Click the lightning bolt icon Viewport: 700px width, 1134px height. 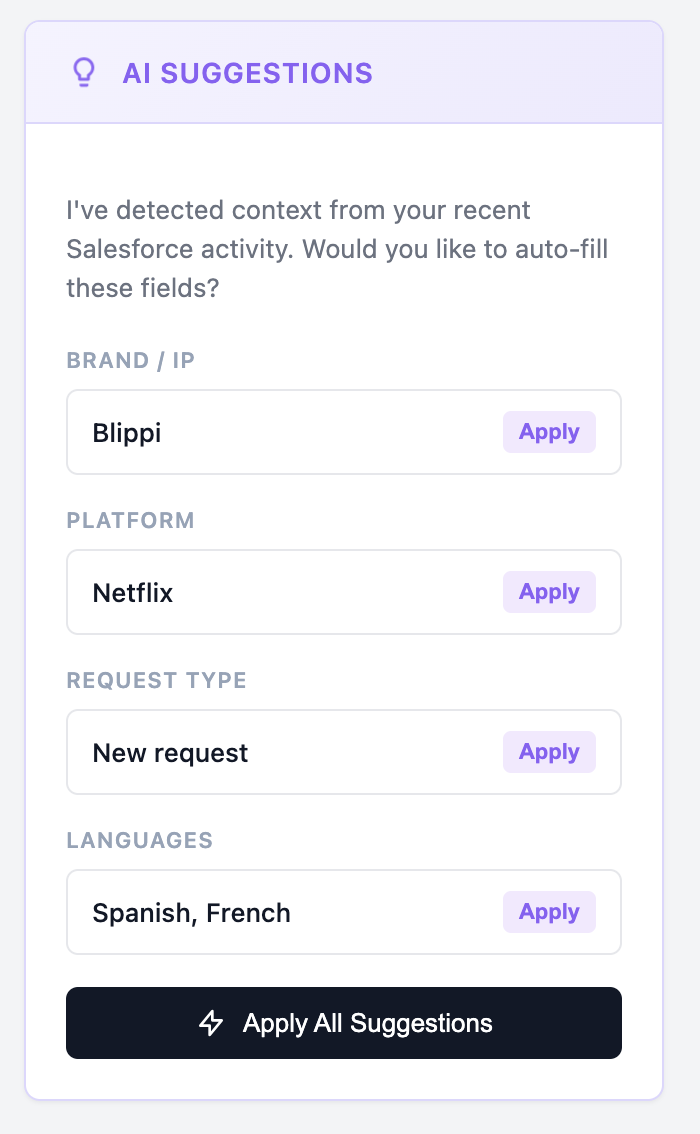[x=211, y=1023]
